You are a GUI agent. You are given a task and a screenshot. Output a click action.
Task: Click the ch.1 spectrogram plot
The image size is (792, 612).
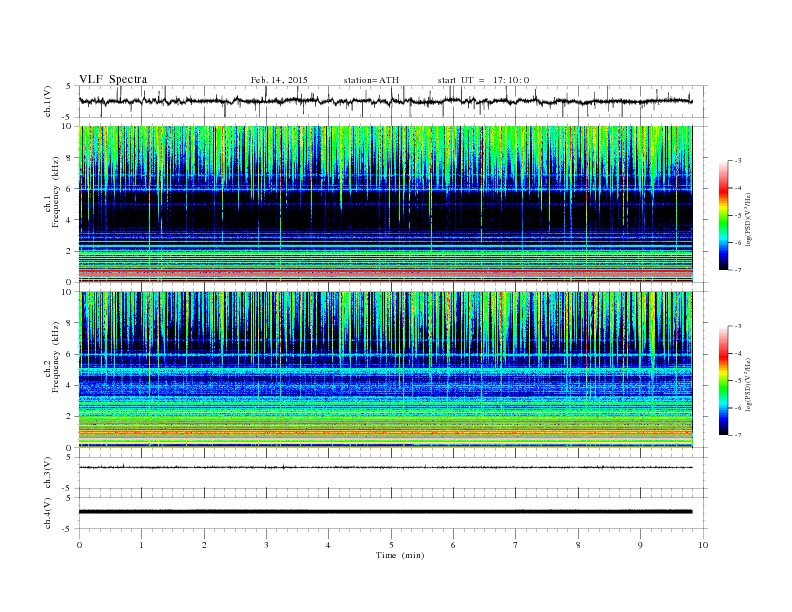pyautogui.click(x=385, y=204)
